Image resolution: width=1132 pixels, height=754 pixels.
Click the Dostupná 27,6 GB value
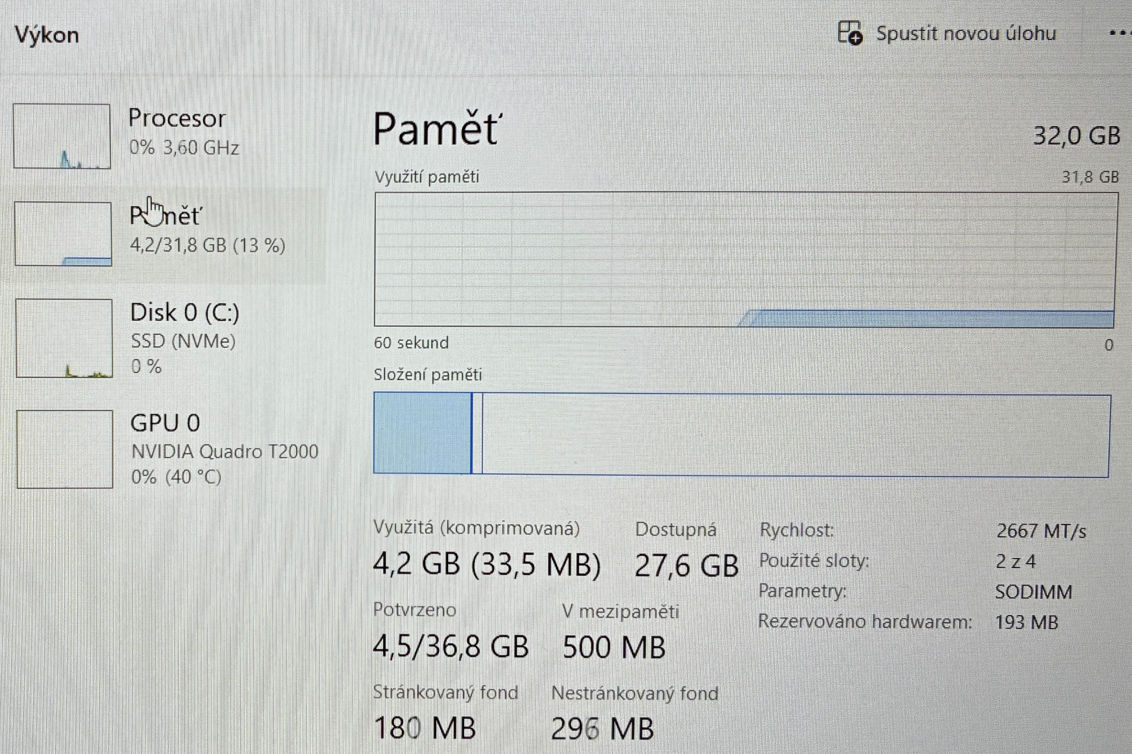686,564
